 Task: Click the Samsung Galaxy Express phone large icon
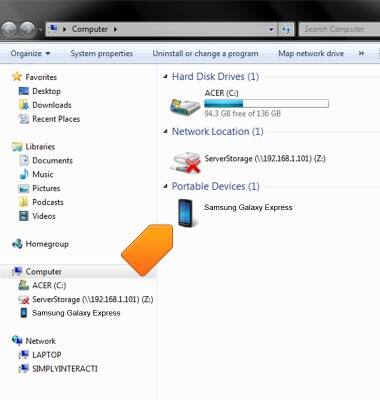pyautogui.click(x=185, y=213)
